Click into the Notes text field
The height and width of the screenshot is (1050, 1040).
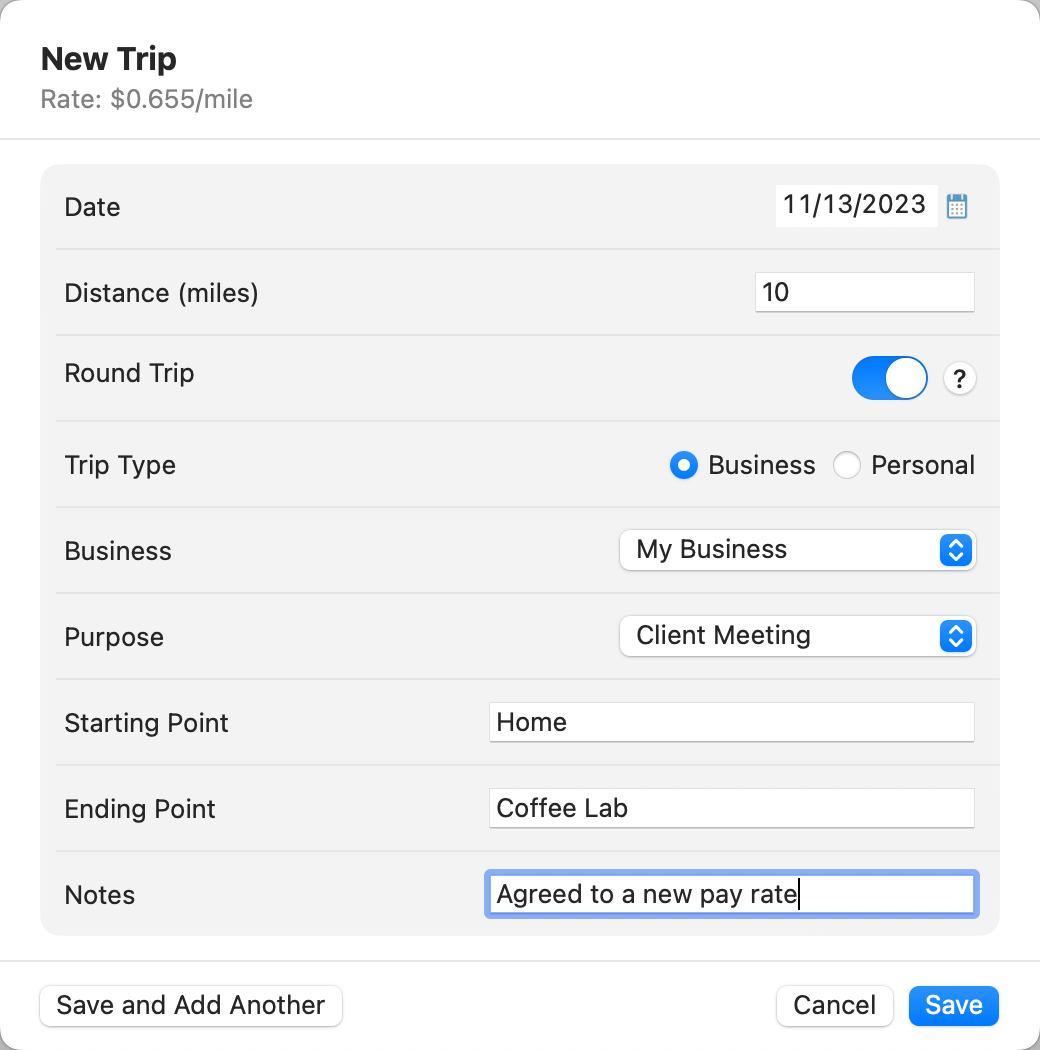[731, 894]
